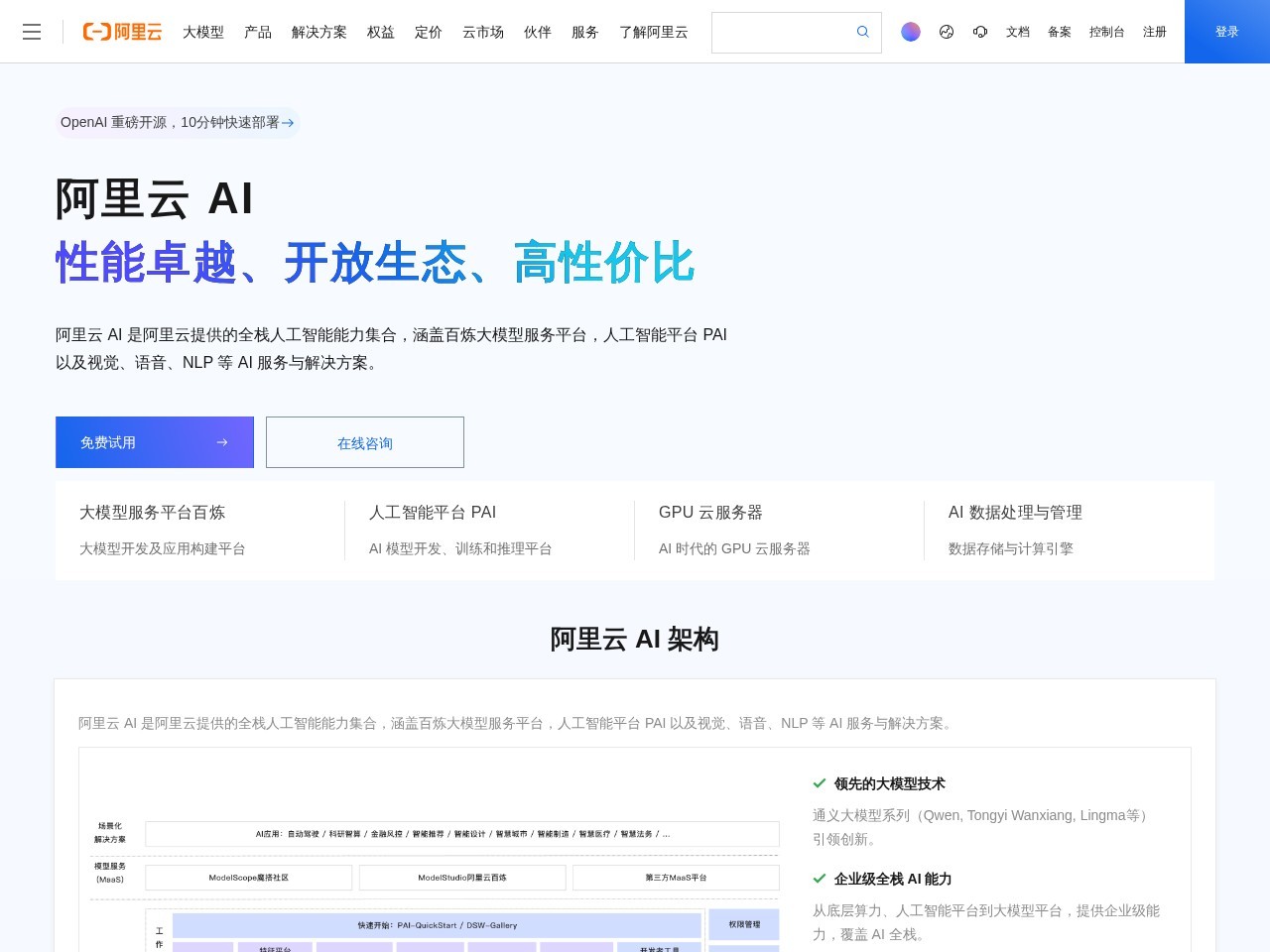Screen dimensions: 1270x952
Task: Click the green check beside 领先的大模型技术
Action: click(x=820, y=783)
